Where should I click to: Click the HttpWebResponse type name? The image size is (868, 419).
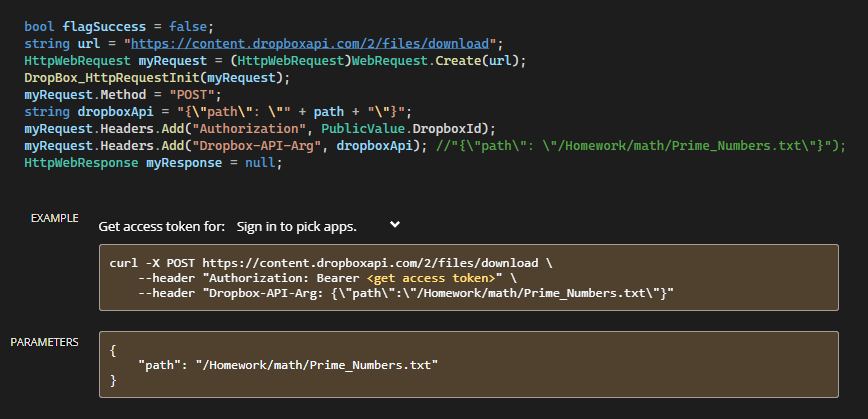point(81,163)
